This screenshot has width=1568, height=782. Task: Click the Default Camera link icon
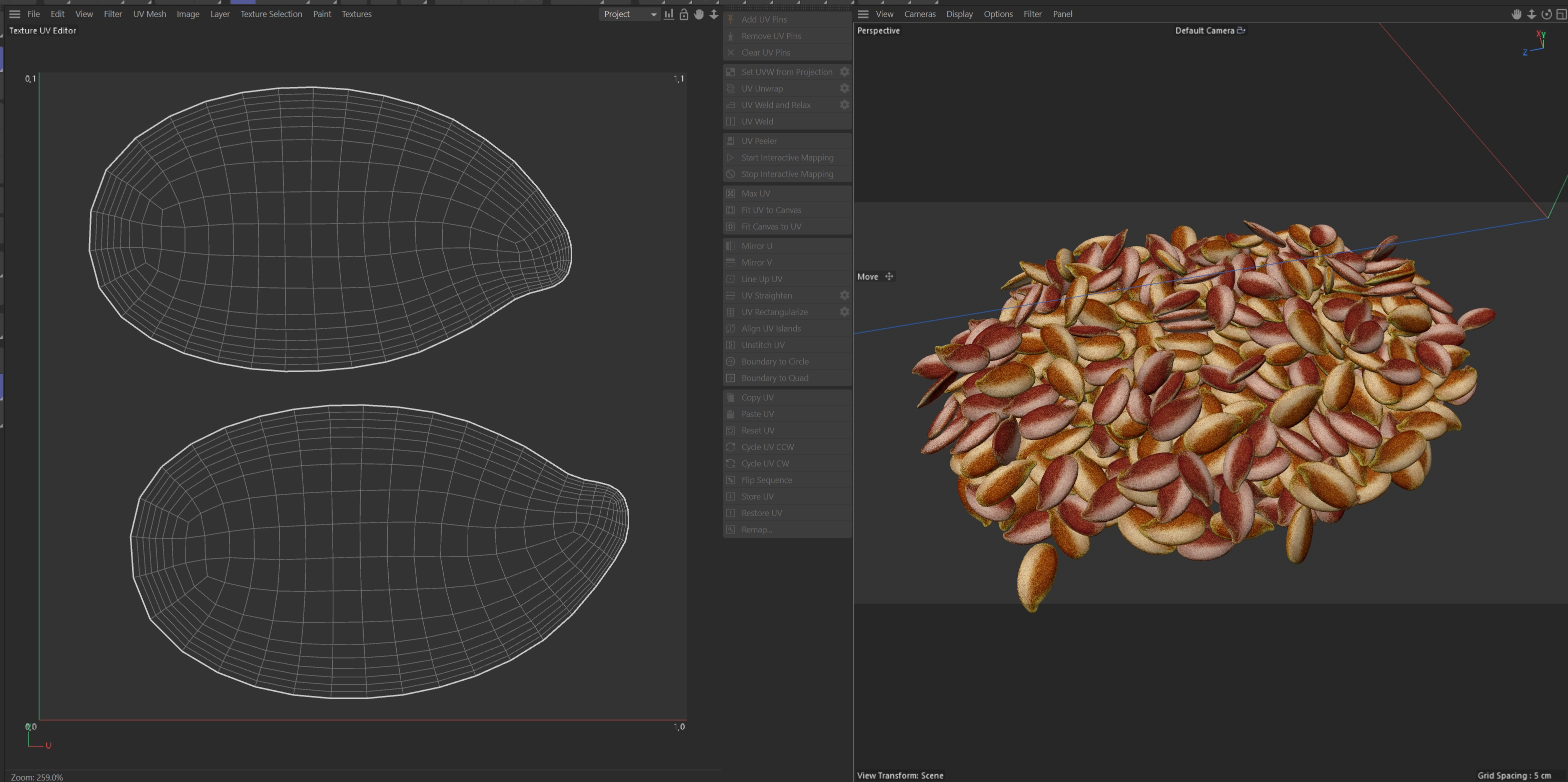point(1241,30)
